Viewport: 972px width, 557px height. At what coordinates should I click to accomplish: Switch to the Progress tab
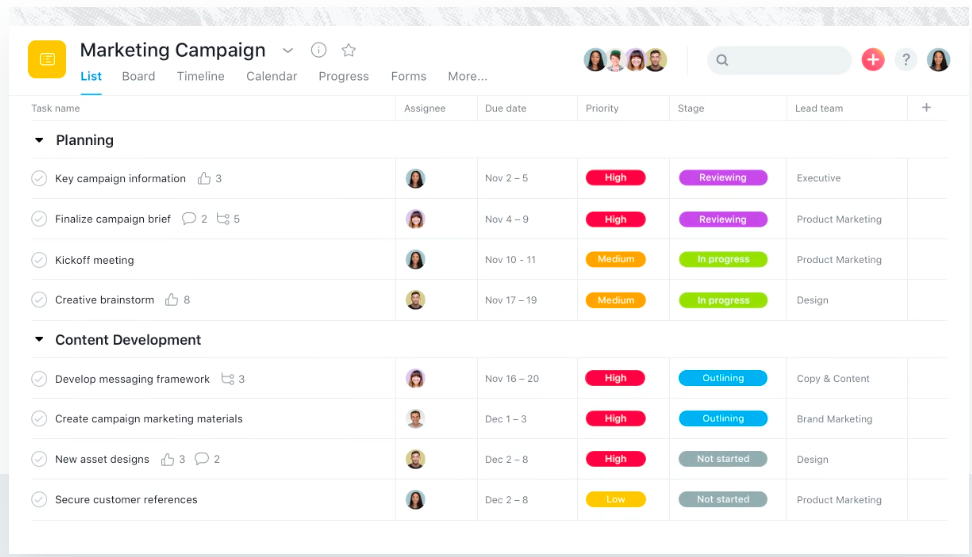click(343, 76)
